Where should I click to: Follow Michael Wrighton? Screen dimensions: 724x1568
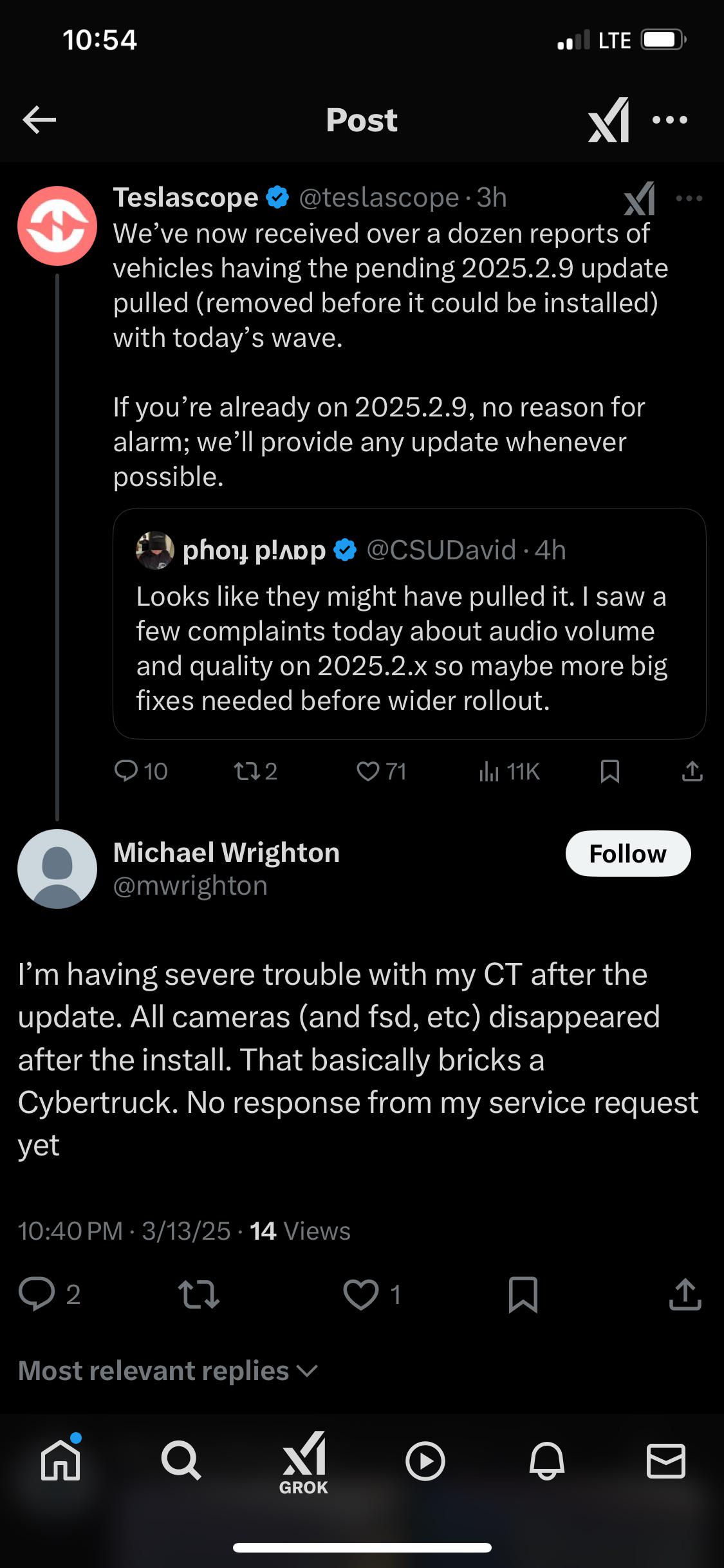[627, 854]
